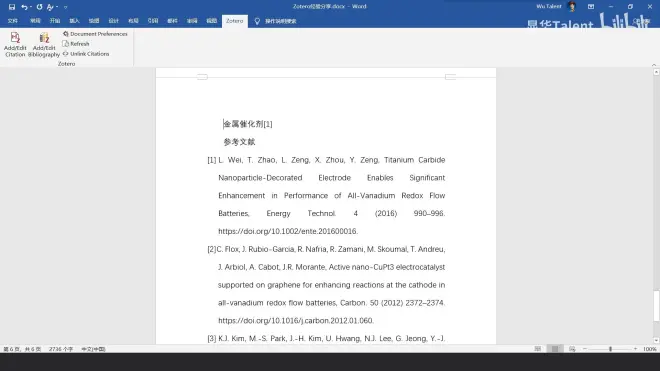Open Ribbon Display Options icon

591,7
